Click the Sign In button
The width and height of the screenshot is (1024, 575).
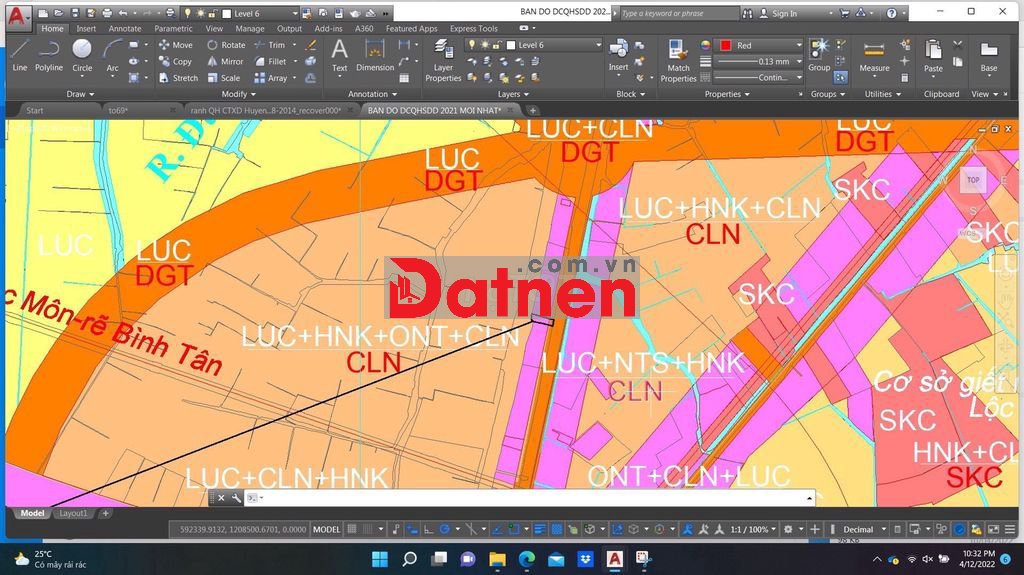779,13
